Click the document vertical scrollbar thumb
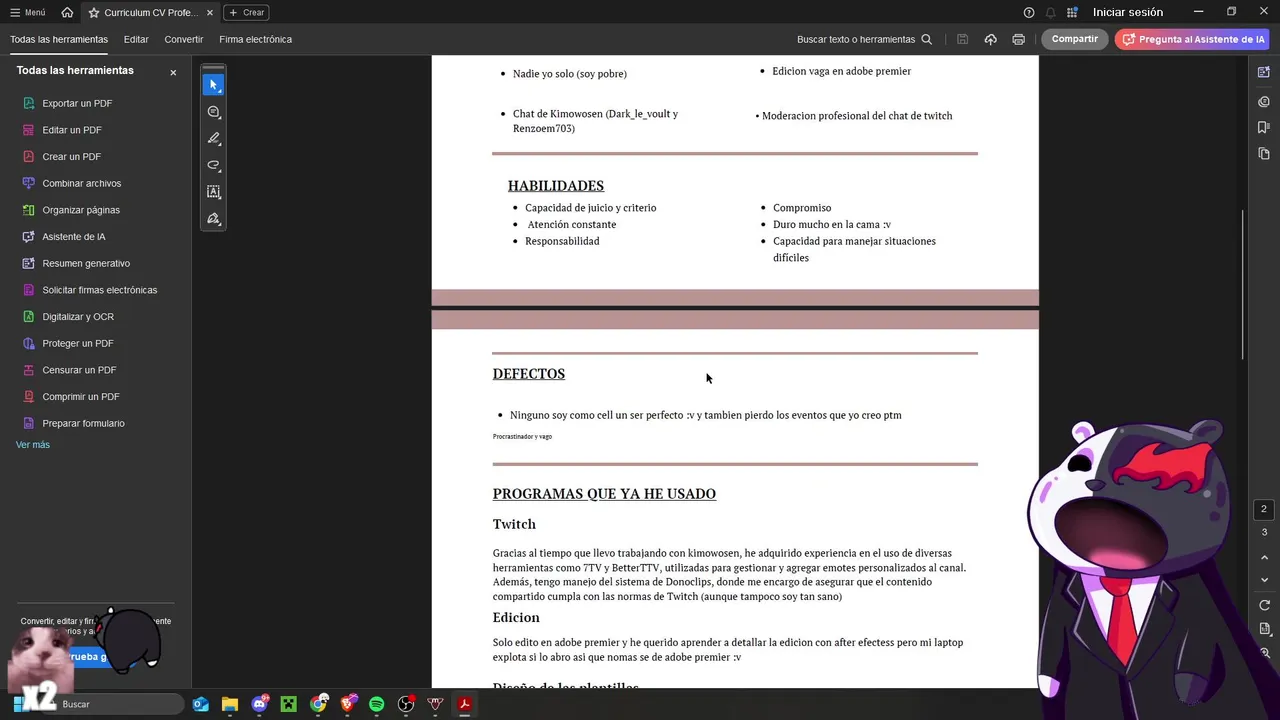 [x=1243, y=284]
